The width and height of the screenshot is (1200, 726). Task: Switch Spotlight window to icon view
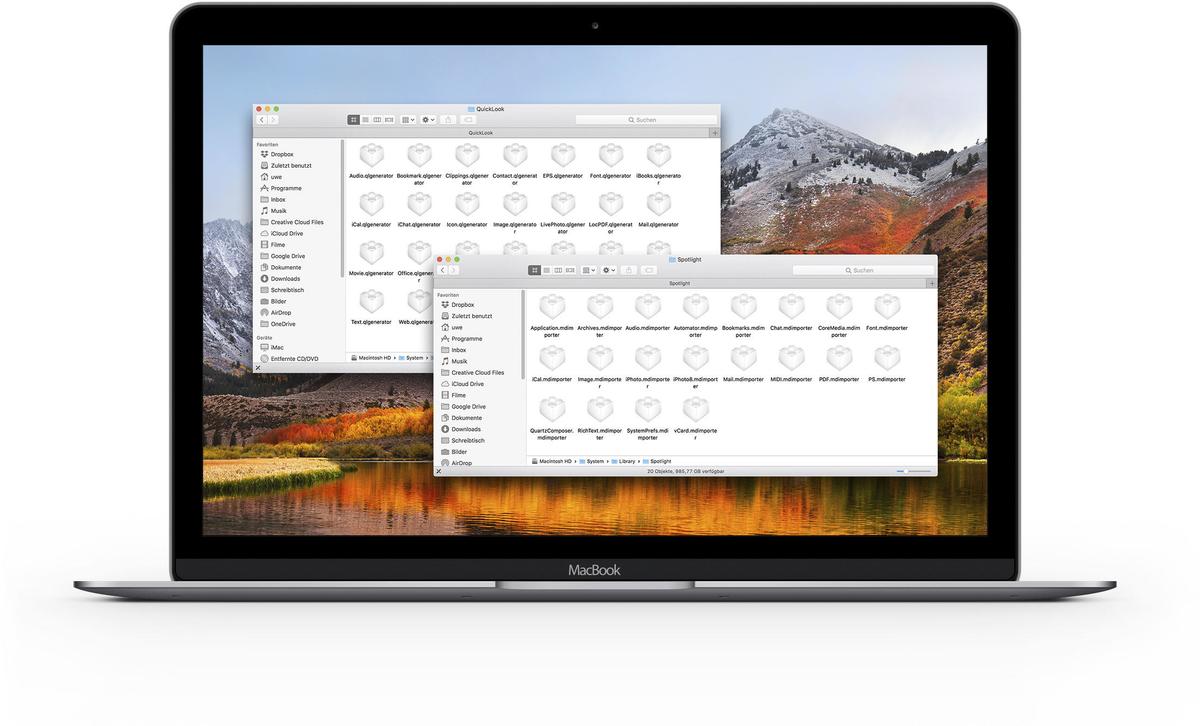click(x=535, y=270)
